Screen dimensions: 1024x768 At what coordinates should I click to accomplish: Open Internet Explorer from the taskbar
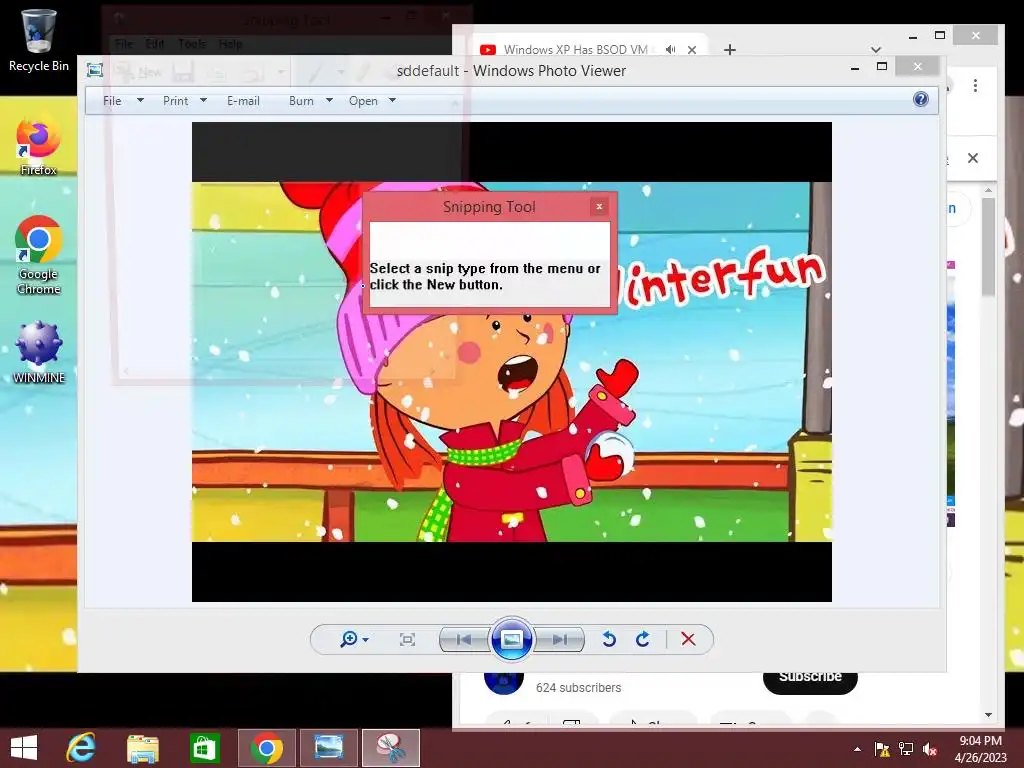(x=81, y=748)
